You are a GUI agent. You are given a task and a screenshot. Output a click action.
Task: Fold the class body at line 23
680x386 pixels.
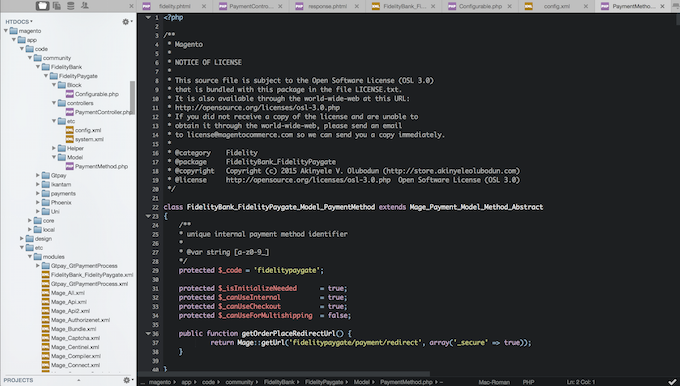tap(148, 216)
